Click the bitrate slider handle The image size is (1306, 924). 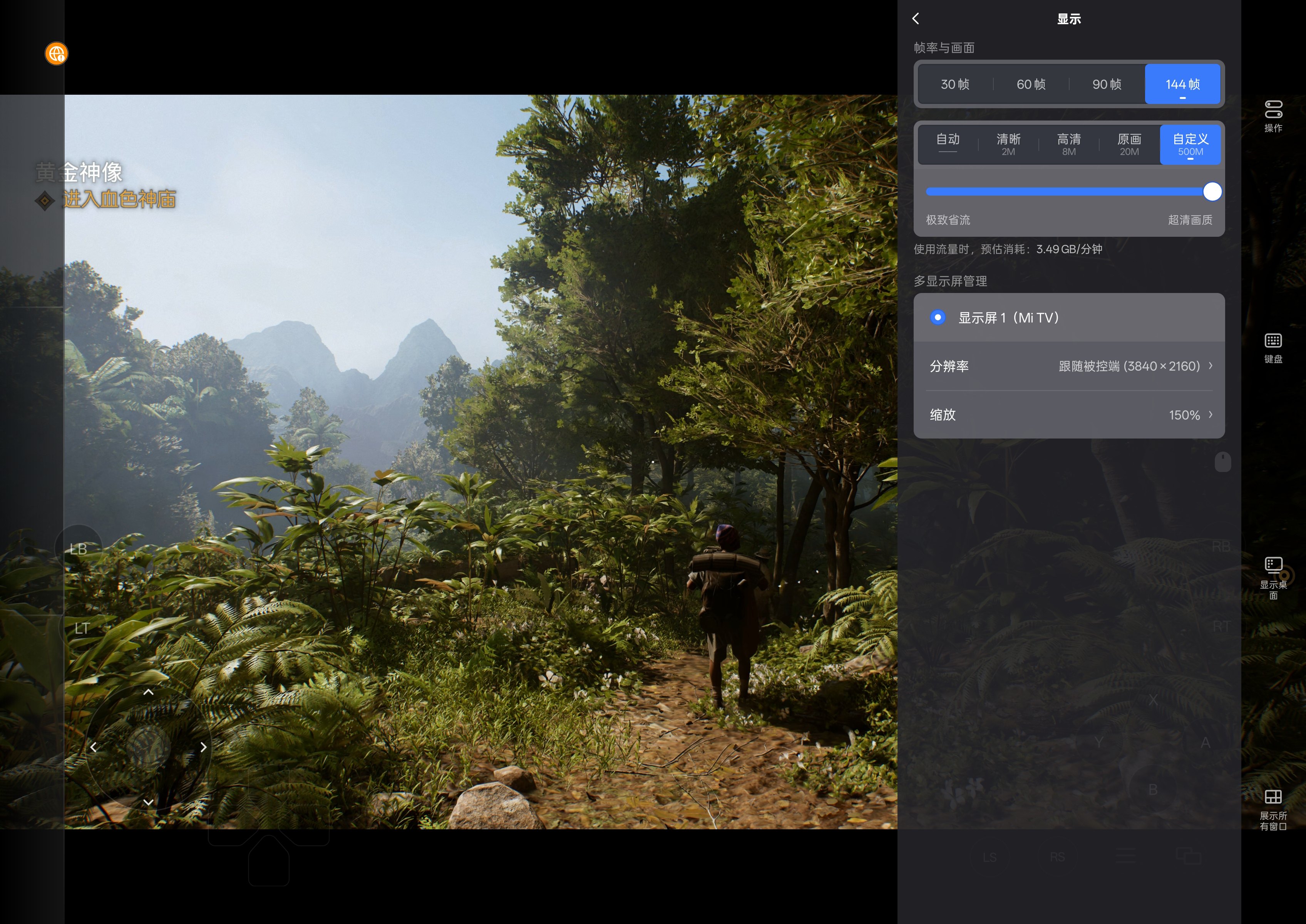tap(1212, 192)
